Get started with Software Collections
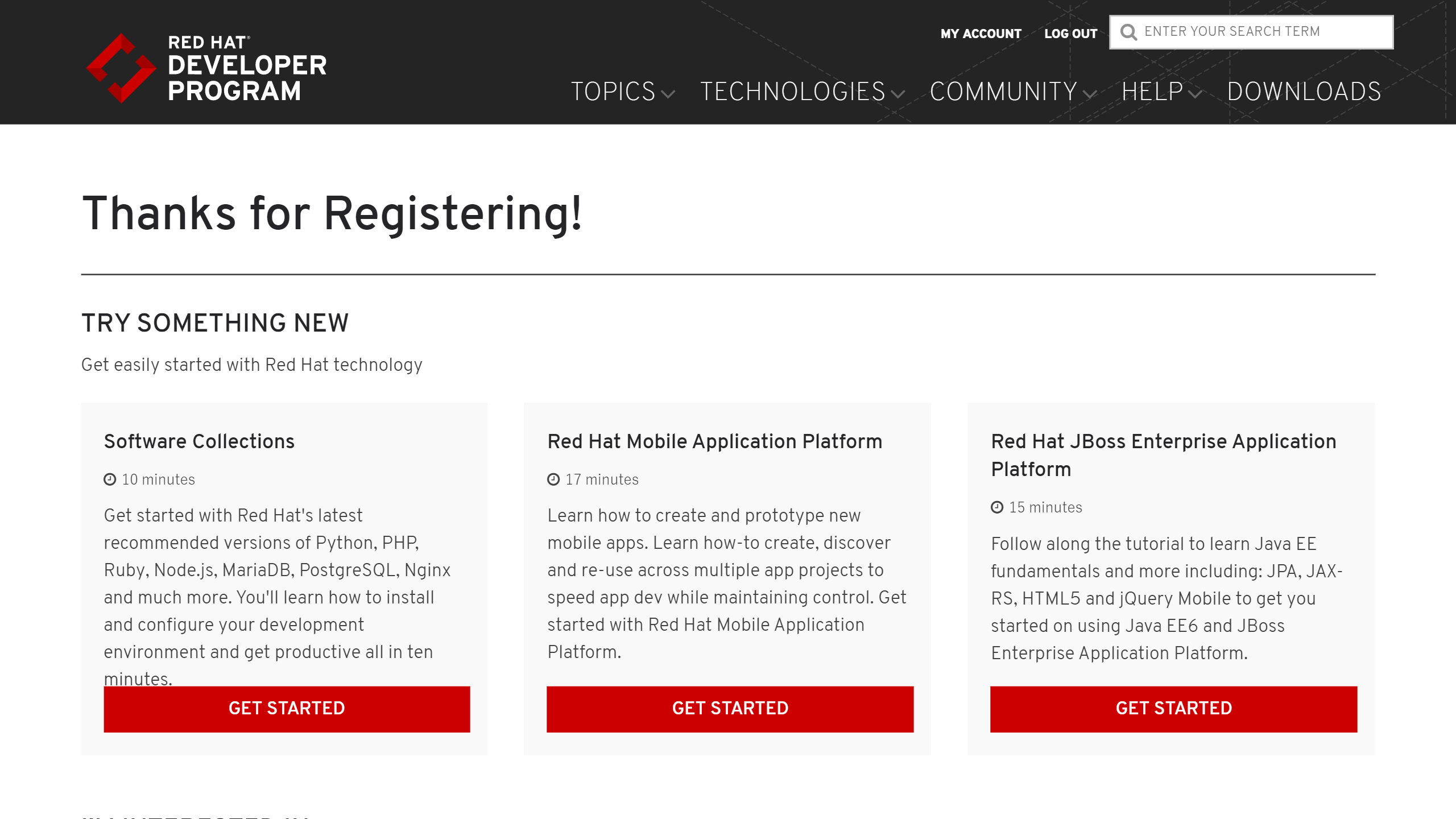The height and width of the screenshot is (819, 1456). 287,709
